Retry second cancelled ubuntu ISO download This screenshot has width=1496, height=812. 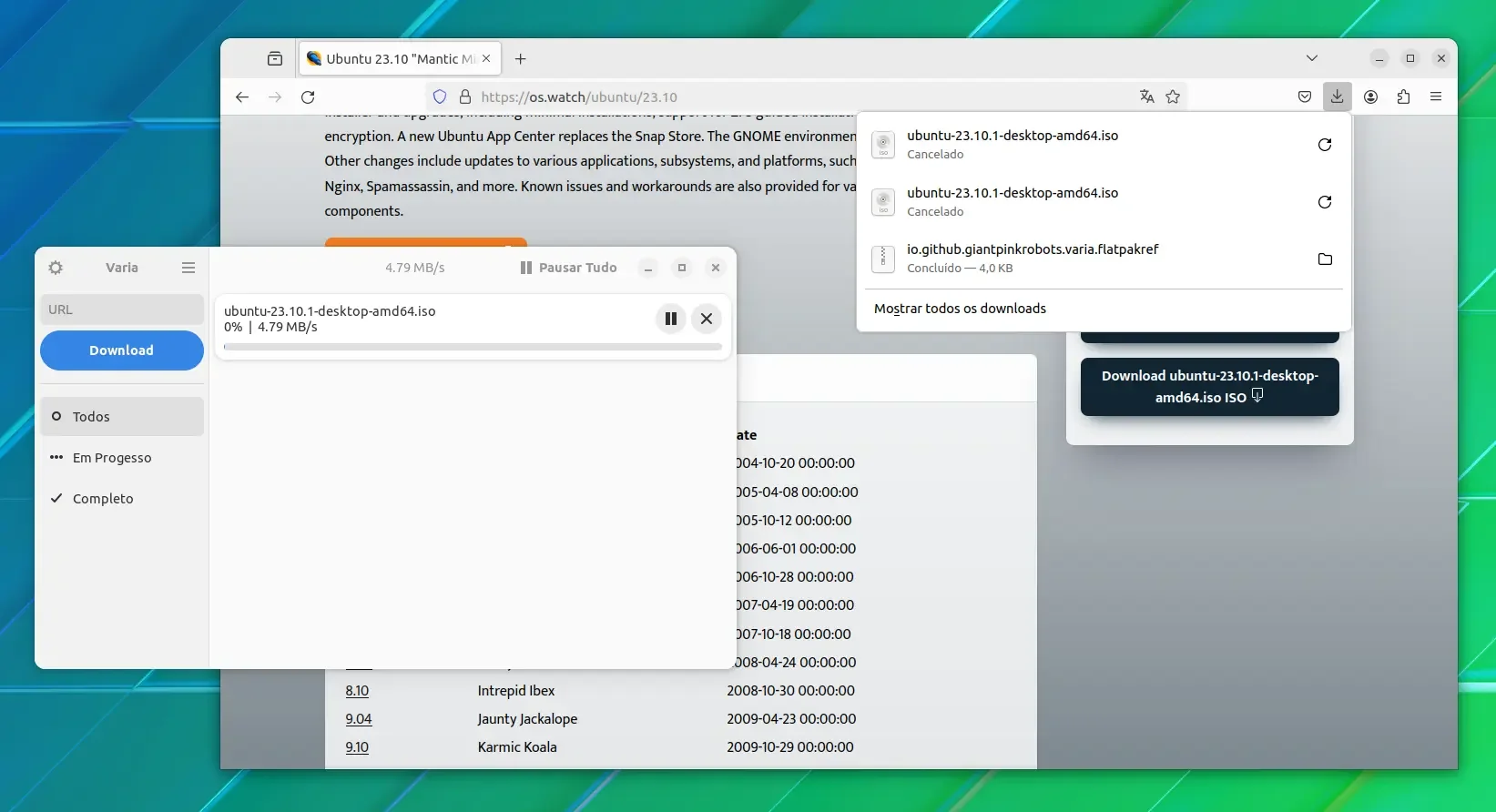point(1325,202)
